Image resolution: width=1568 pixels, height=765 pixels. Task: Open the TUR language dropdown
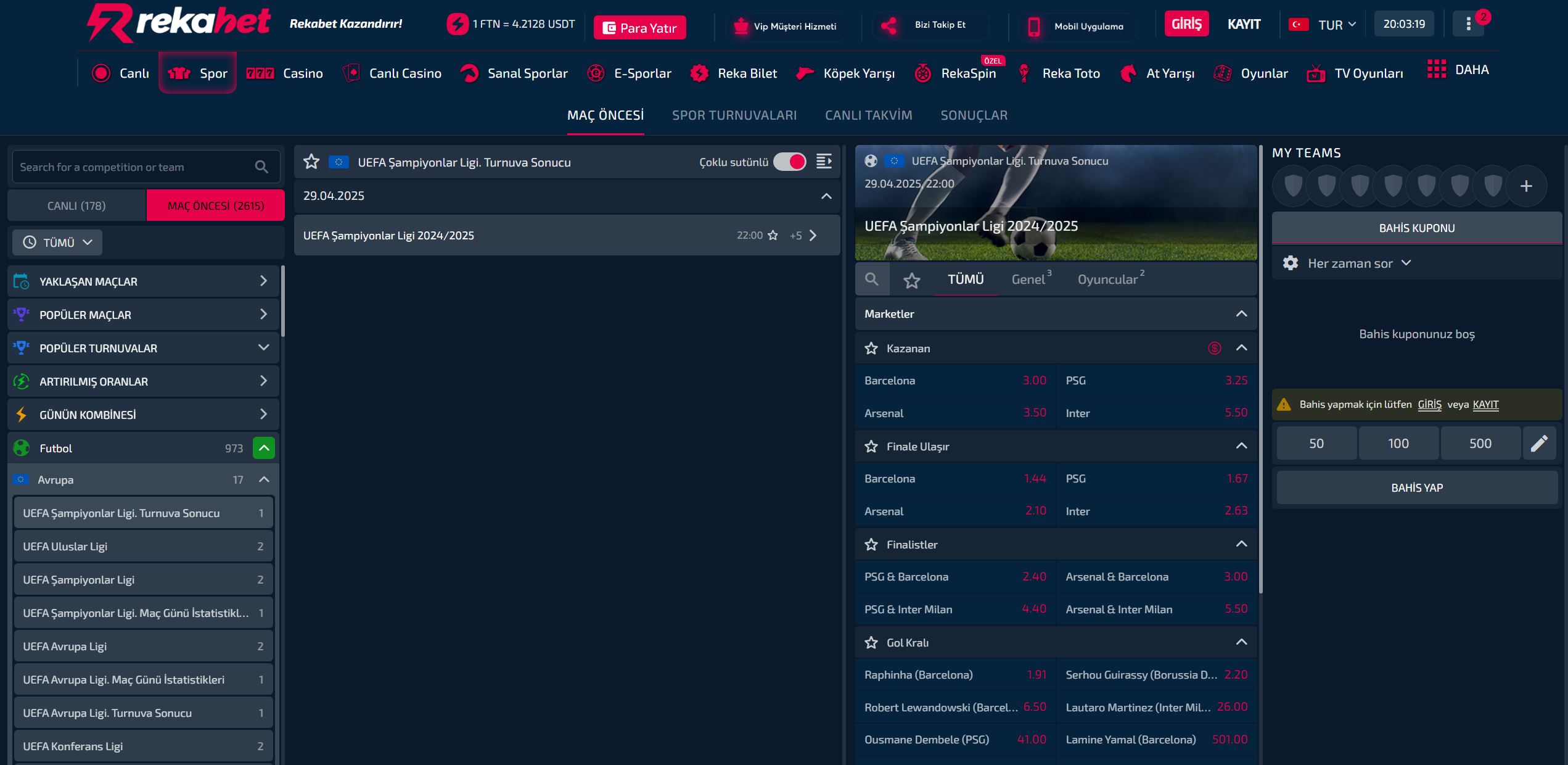[1337, 25]
